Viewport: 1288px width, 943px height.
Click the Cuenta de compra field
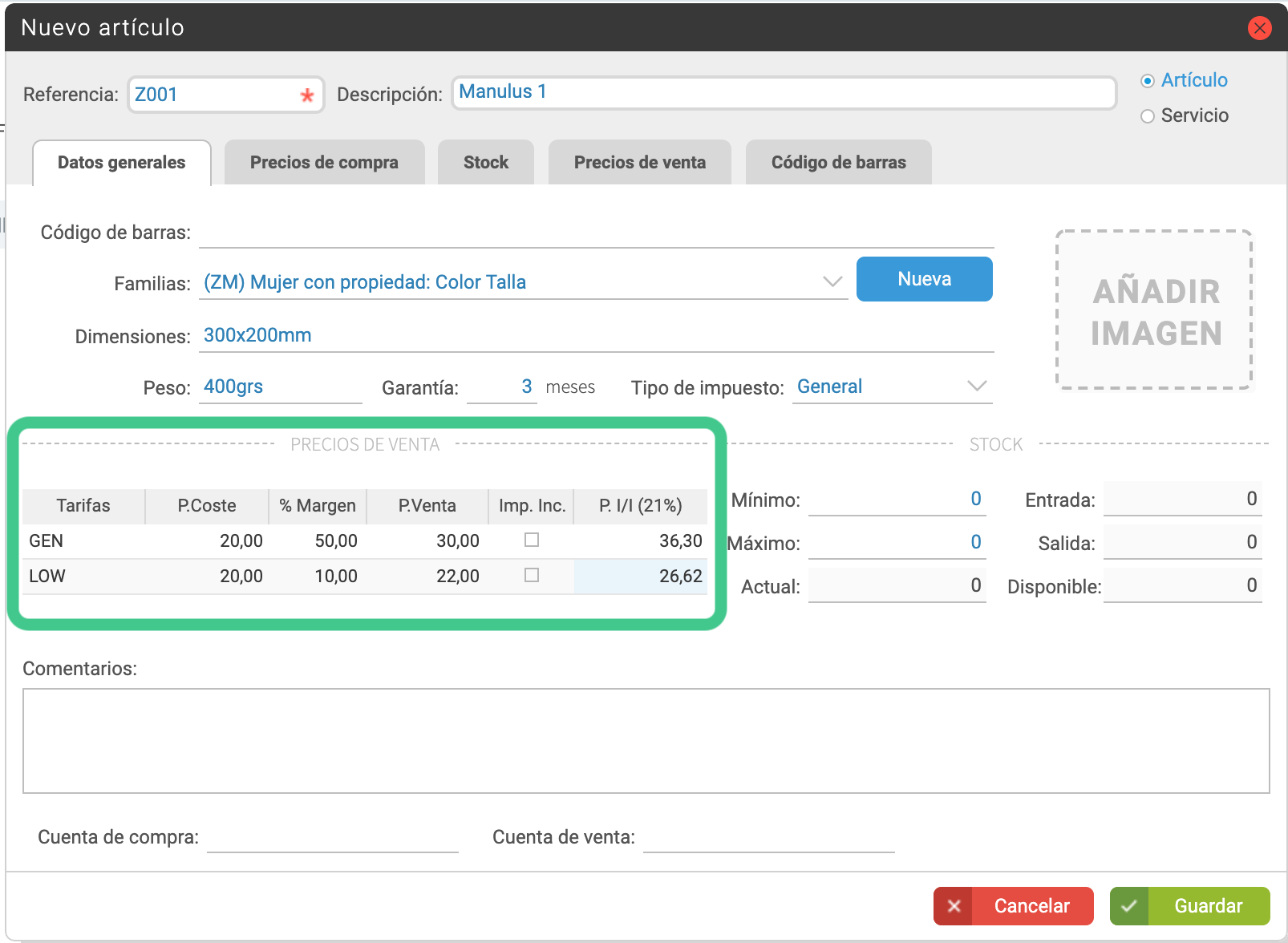click(332, 838)
